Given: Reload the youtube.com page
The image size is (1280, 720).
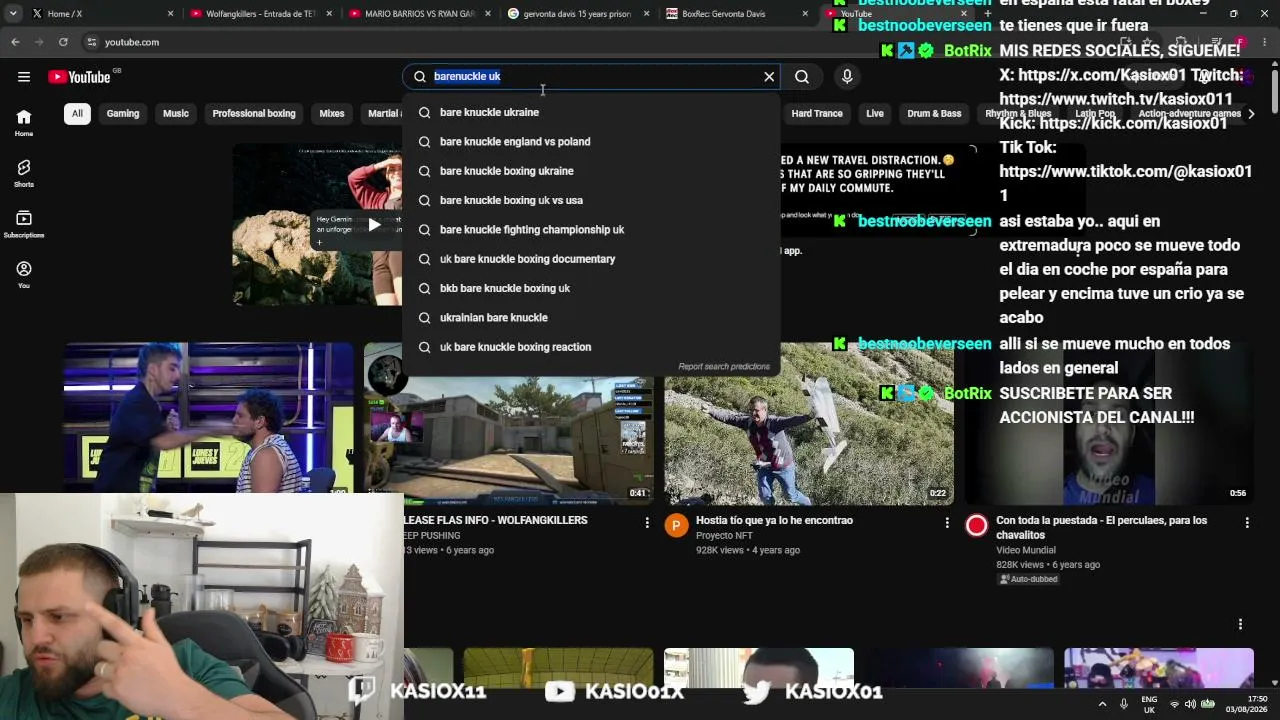Looking at the screenshot, I should click(x=63, y=42).
